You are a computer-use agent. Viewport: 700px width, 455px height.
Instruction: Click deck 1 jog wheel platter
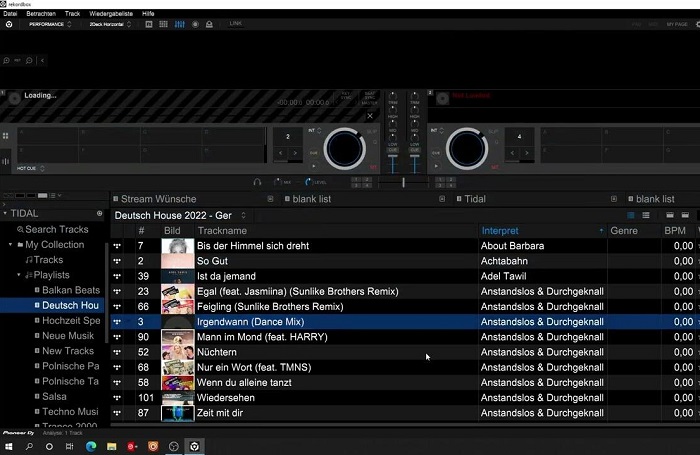[x=345, y=149]
